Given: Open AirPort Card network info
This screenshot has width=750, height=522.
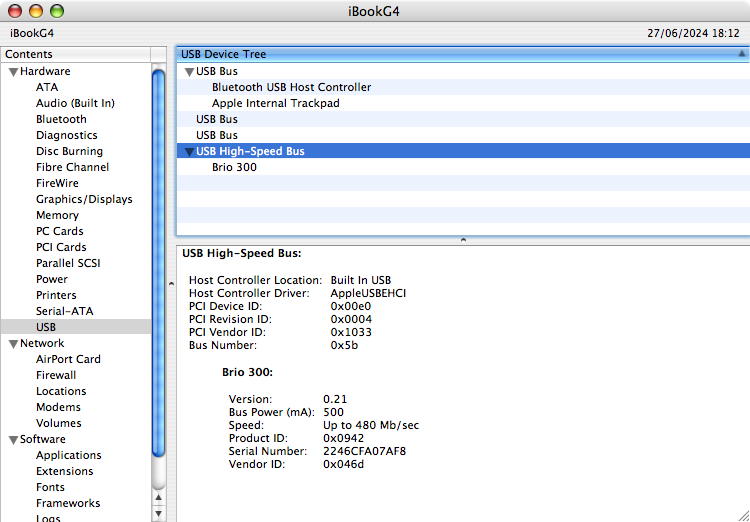Looking at the screenshot, I should tap(68, 359).
